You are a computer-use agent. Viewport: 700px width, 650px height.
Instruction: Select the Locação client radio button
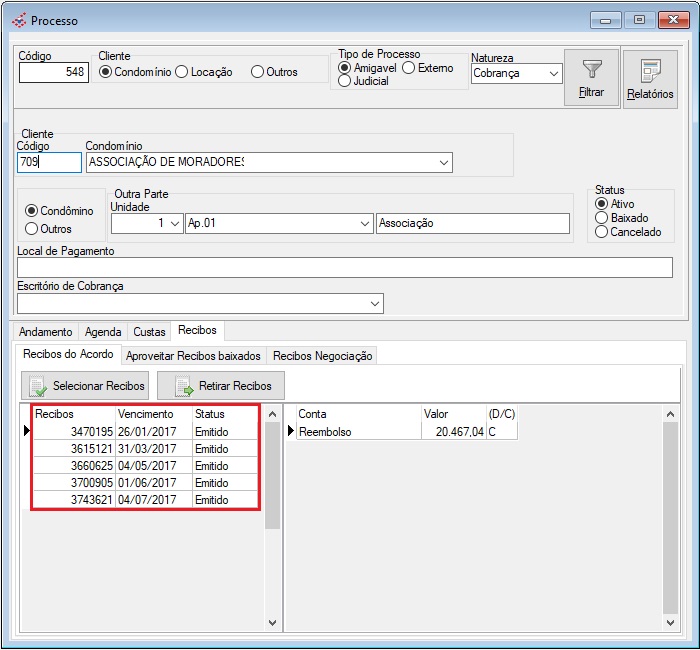point(182,72)
